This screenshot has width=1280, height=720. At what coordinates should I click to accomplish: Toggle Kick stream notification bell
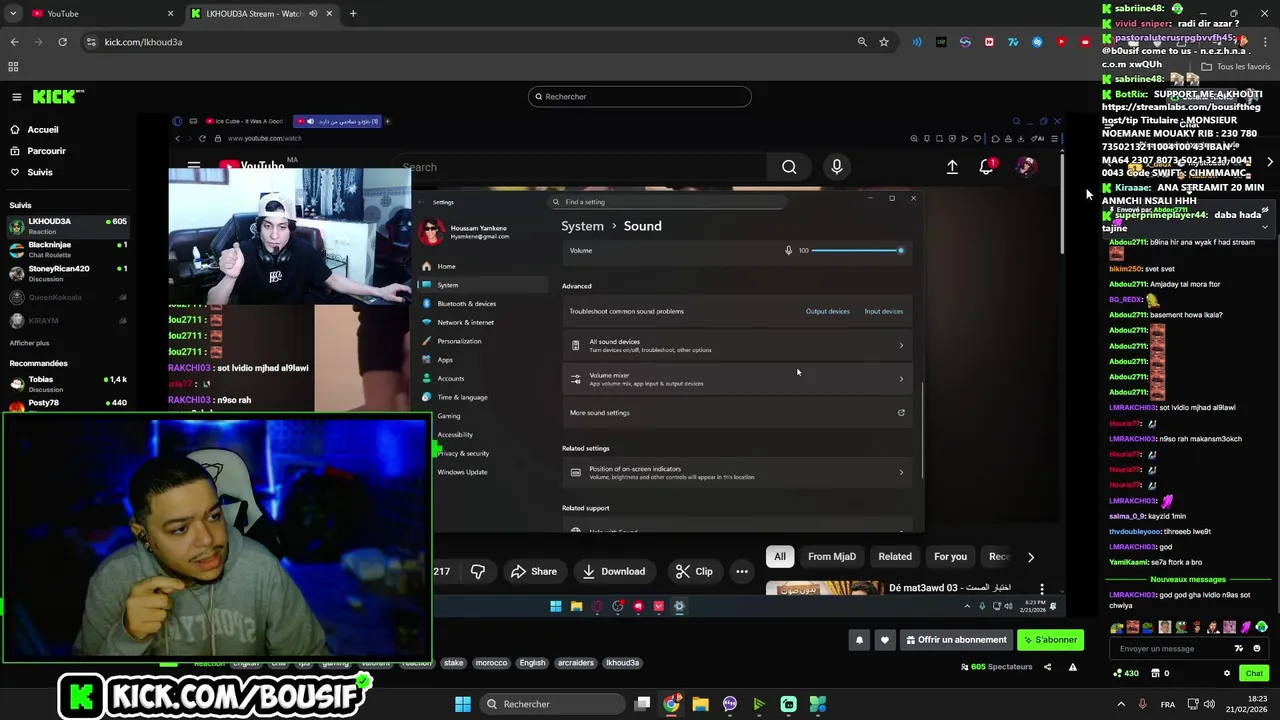coord(859,640)
